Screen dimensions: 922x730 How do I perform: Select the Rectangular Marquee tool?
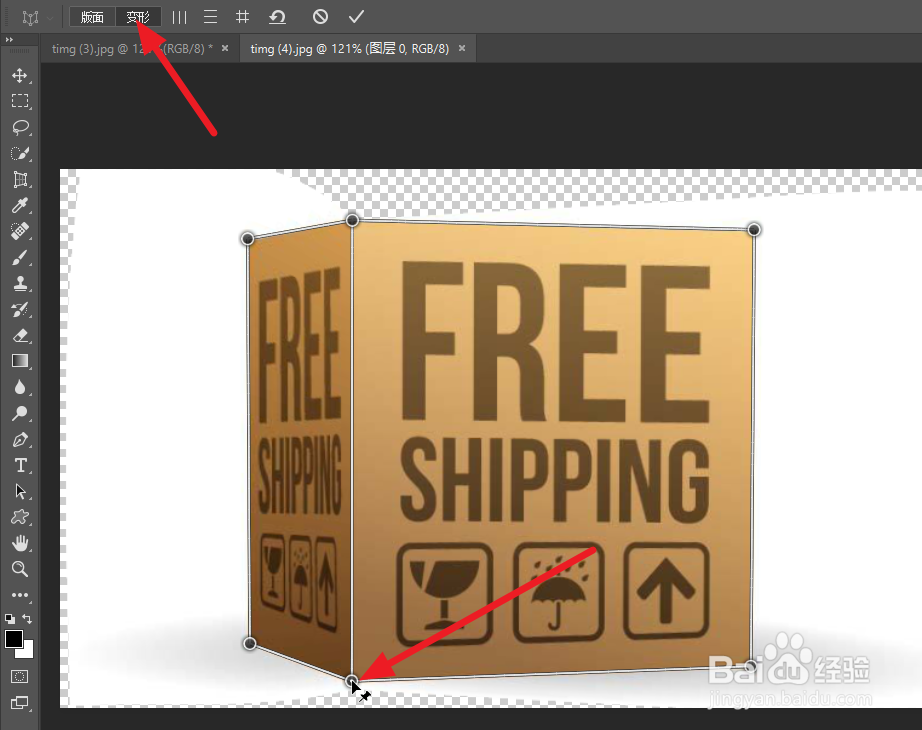pos(20,101)
